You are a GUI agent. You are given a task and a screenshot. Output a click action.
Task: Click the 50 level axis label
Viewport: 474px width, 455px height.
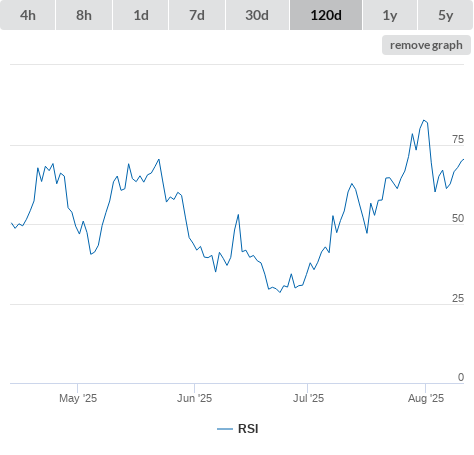(458, 218)
